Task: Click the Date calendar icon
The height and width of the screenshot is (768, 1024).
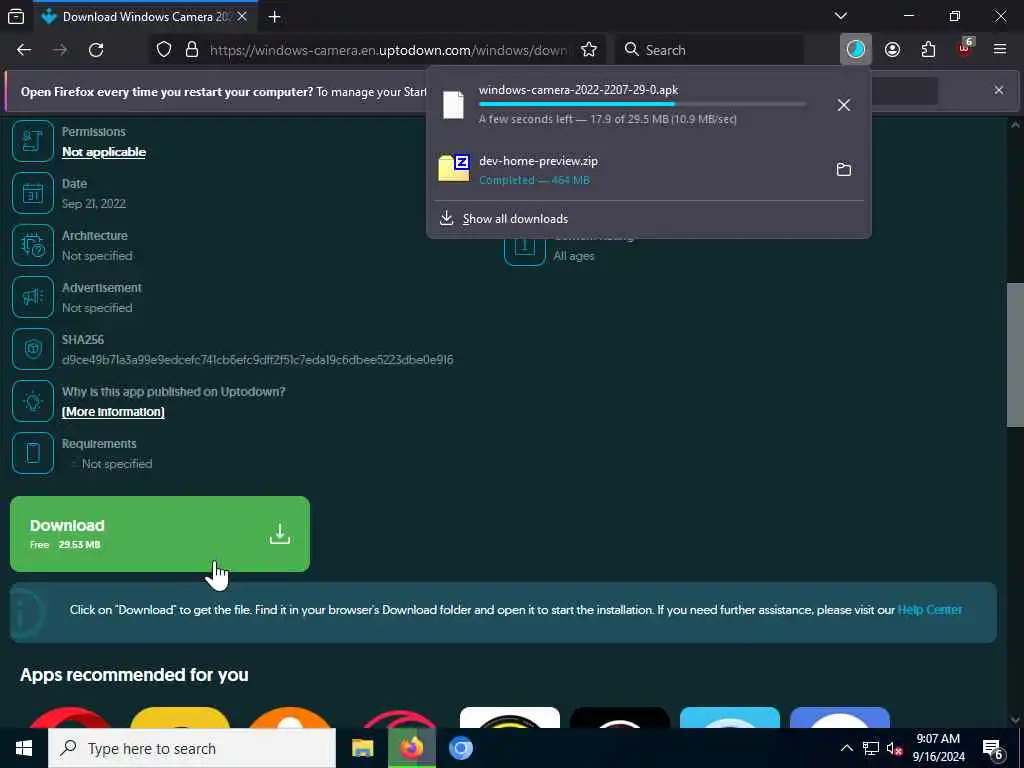Action: tap(33, 193)
